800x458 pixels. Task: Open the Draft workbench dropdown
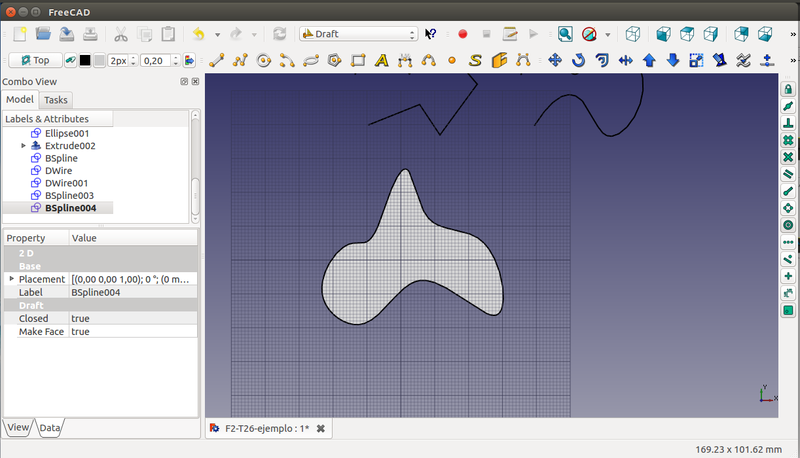click(x=358, y=34)
